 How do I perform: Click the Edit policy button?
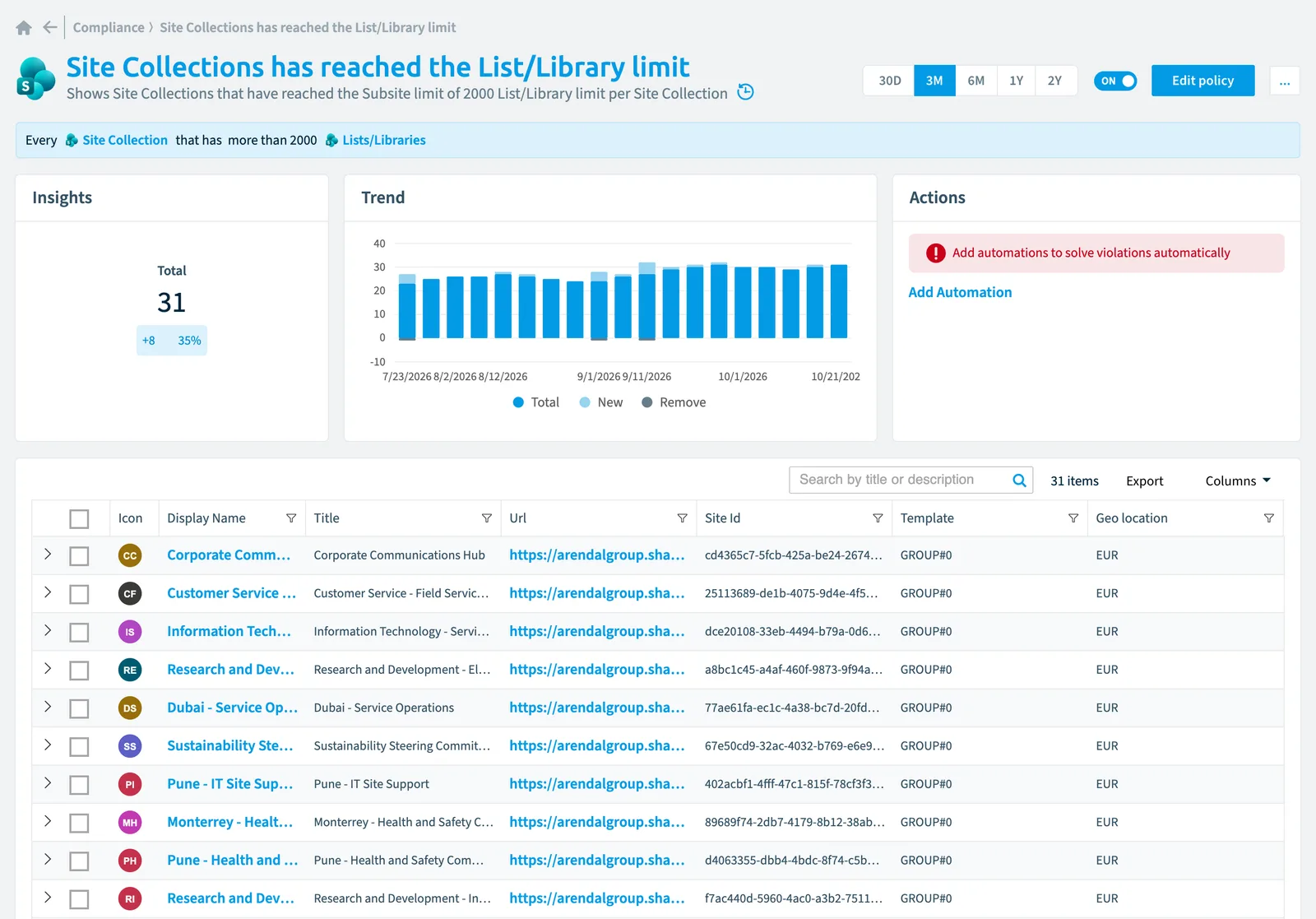(x=1202, y=81)
